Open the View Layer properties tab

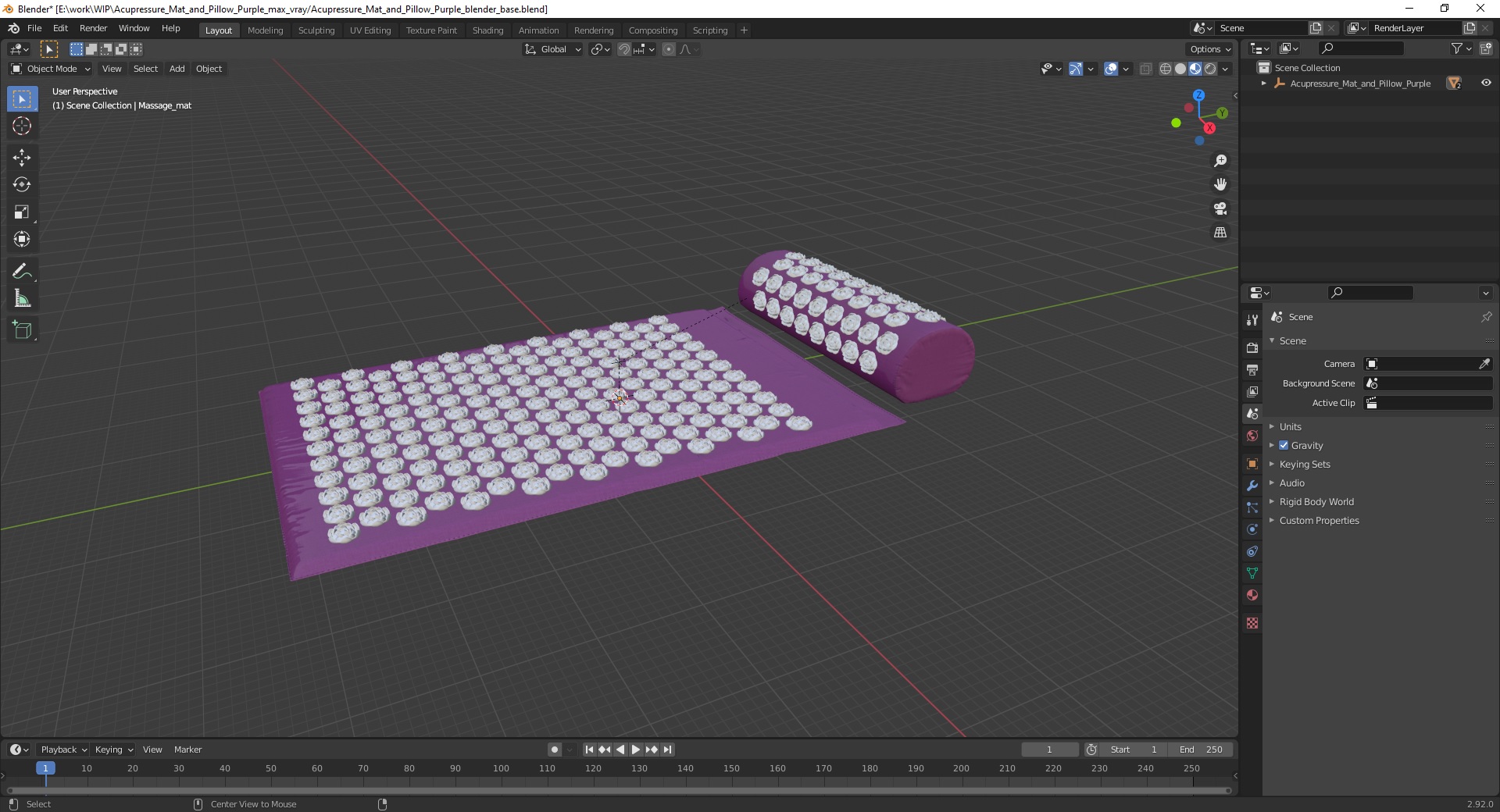pyautogui.click(x=1252, y=391)
